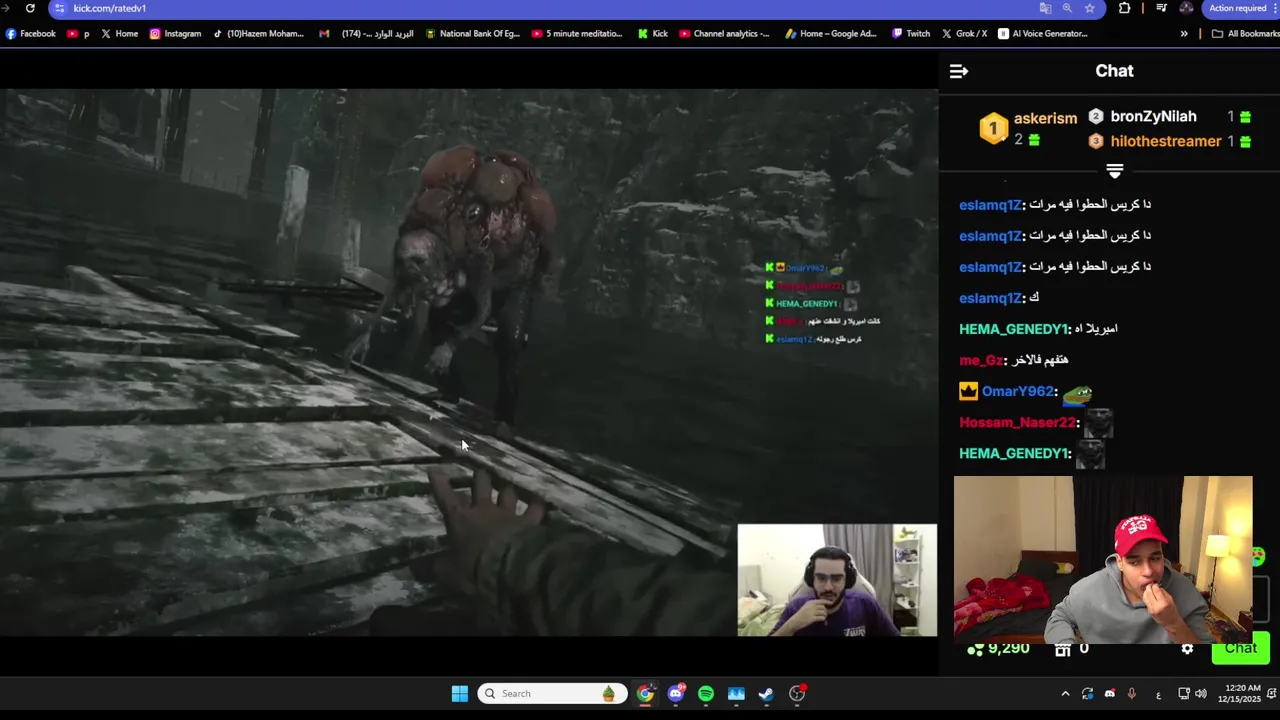
Task: Click the bottom HEMA_GENEDY1 username with emote
Action: coord(1014,453)
